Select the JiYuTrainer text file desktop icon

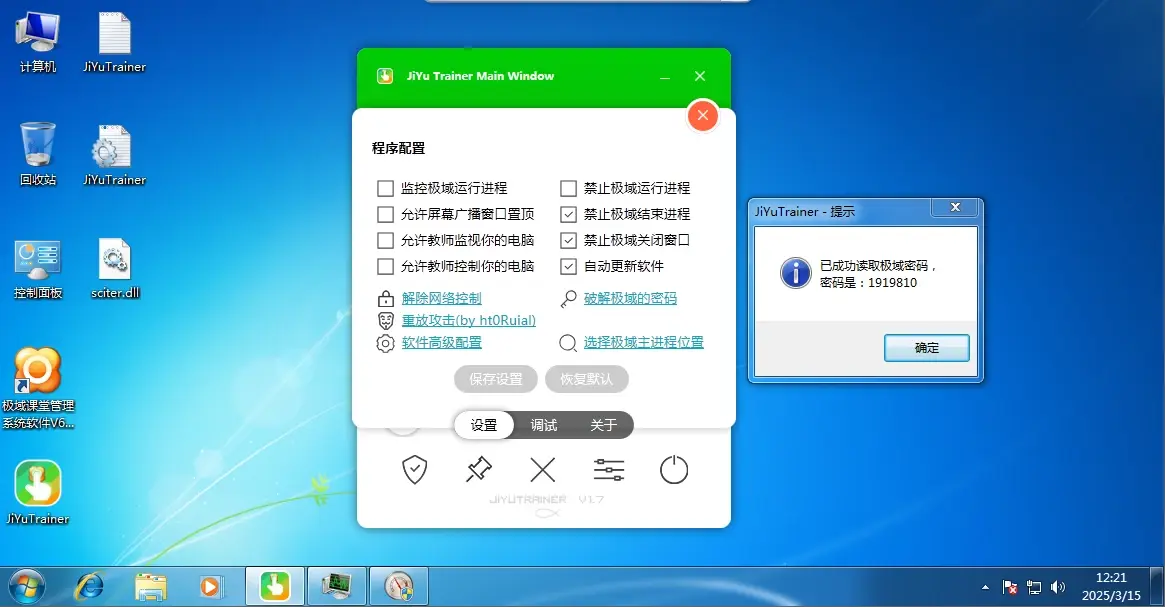click(114, 43)
